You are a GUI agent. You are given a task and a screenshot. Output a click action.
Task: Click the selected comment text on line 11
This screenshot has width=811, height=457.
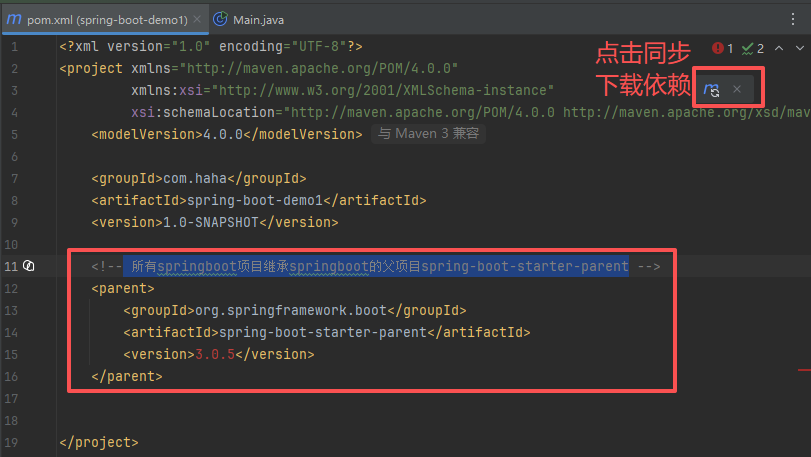click(376, 266)
